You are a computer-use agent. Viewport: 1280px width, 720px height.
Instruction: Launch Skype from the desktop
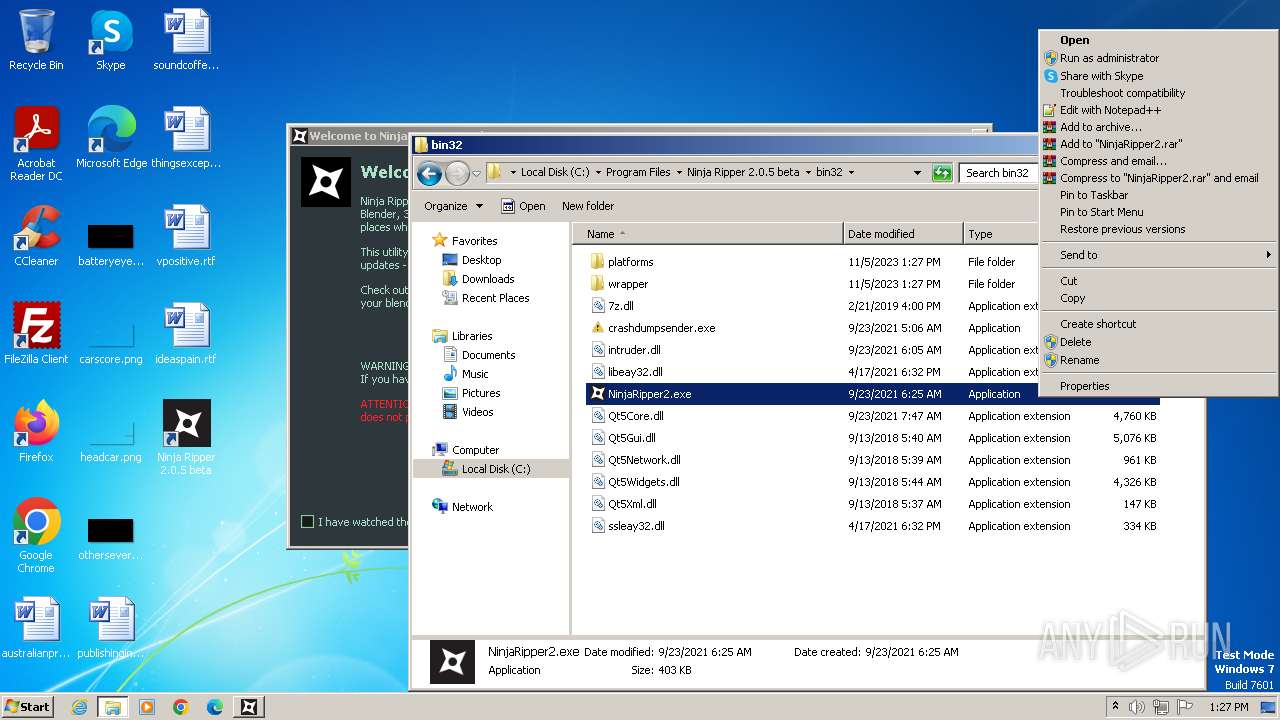click(110, 40)
